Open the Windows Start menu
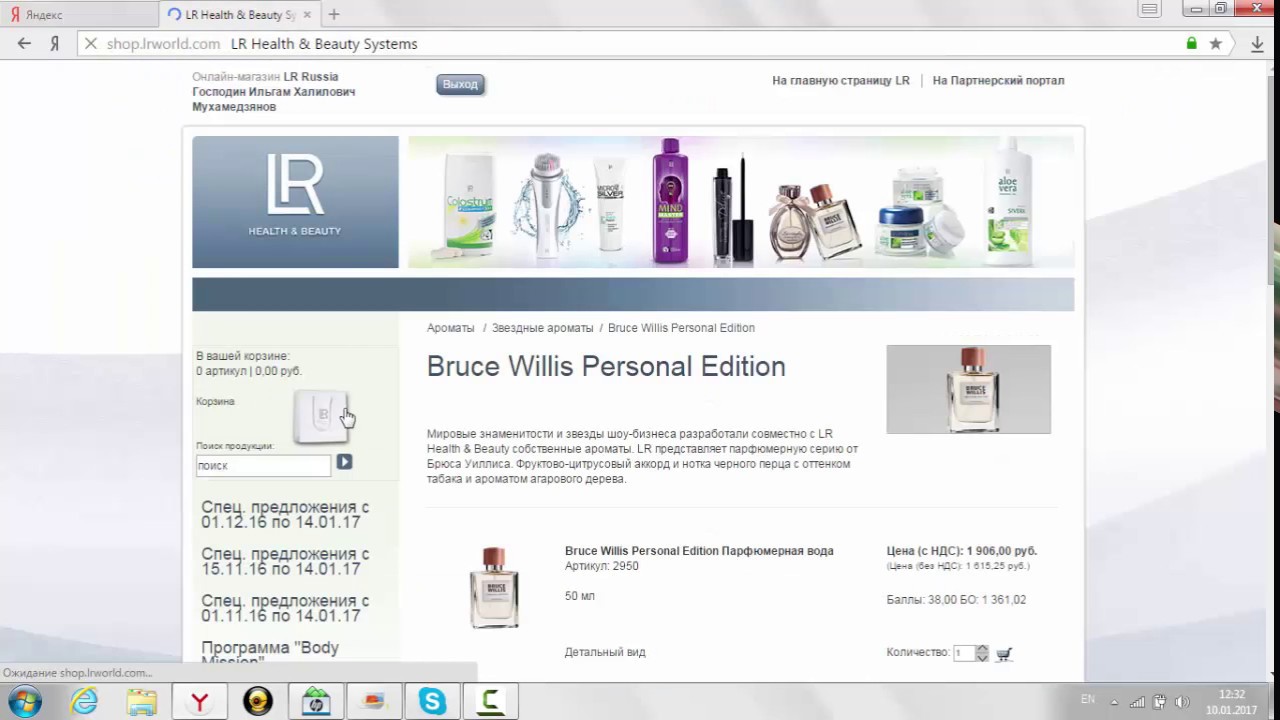The image size is (1280, 720). click(24, 701)
